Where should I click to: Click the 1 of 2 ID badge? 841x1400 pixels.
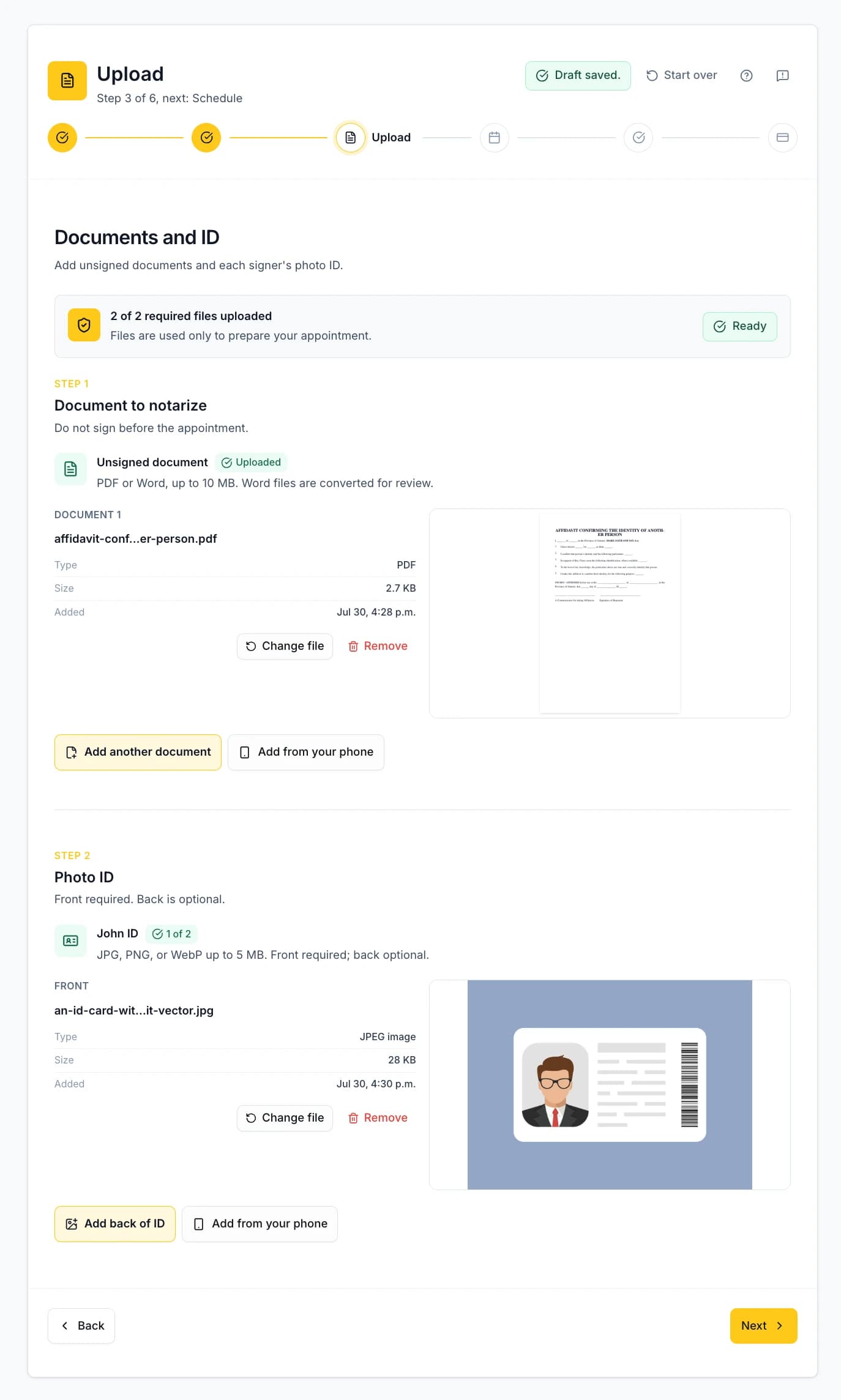coord(171,934)
